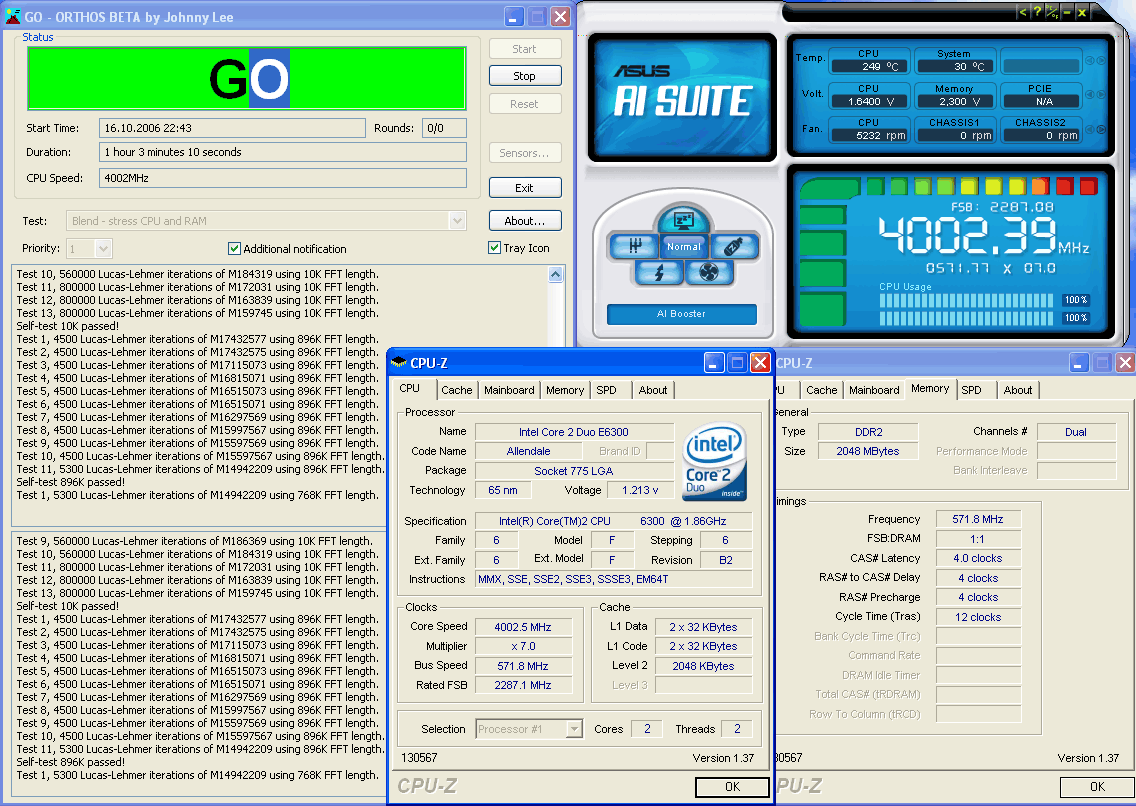1136x806 pixels.
Task: Click the Start Time field
Action: [232, 128]
